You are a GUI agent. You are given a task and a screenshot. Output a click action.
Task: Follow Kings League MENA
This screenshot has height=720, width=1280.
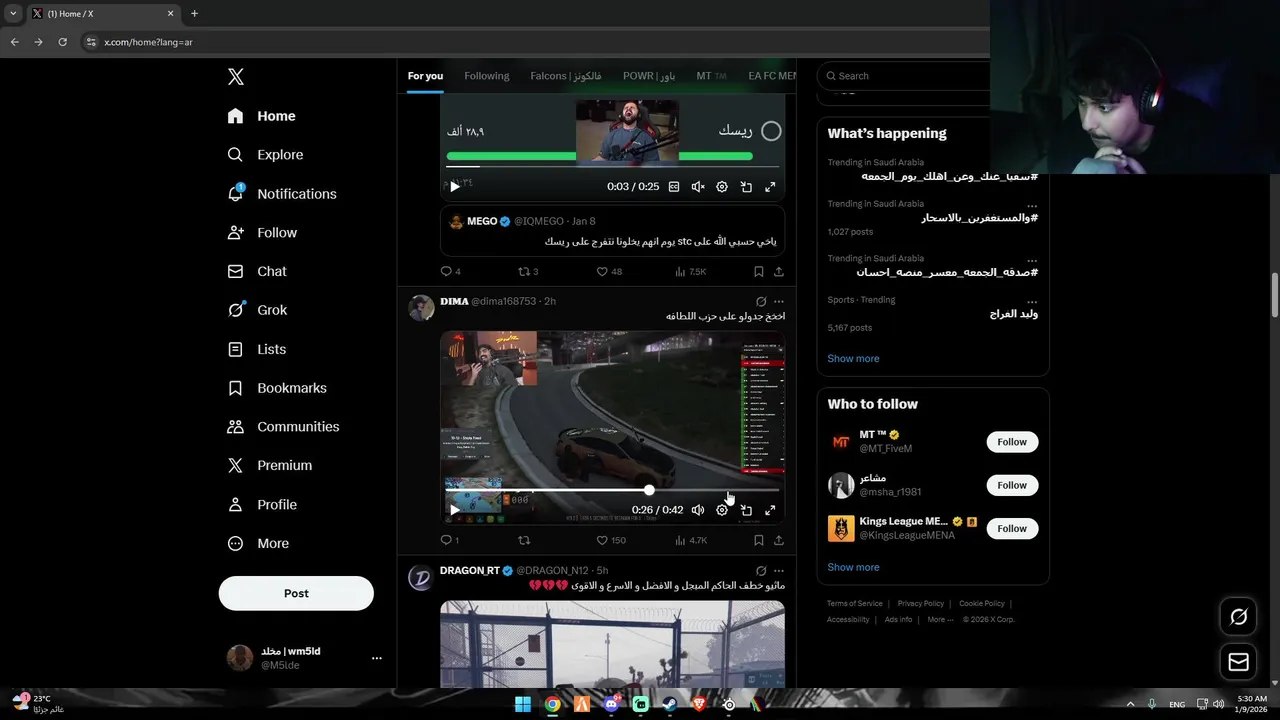[x=1012, y=528]
